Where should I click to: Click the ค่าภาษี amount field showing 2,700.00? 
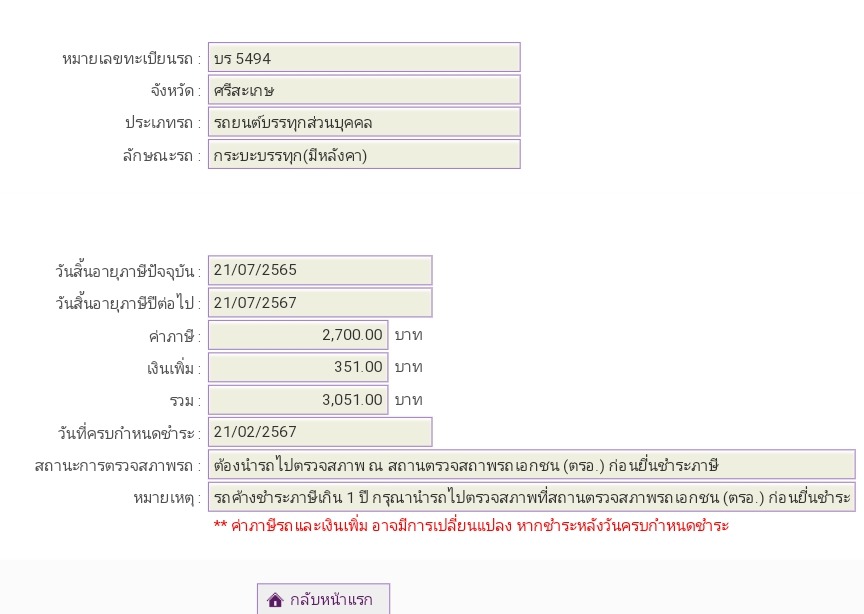coord(298,335)
